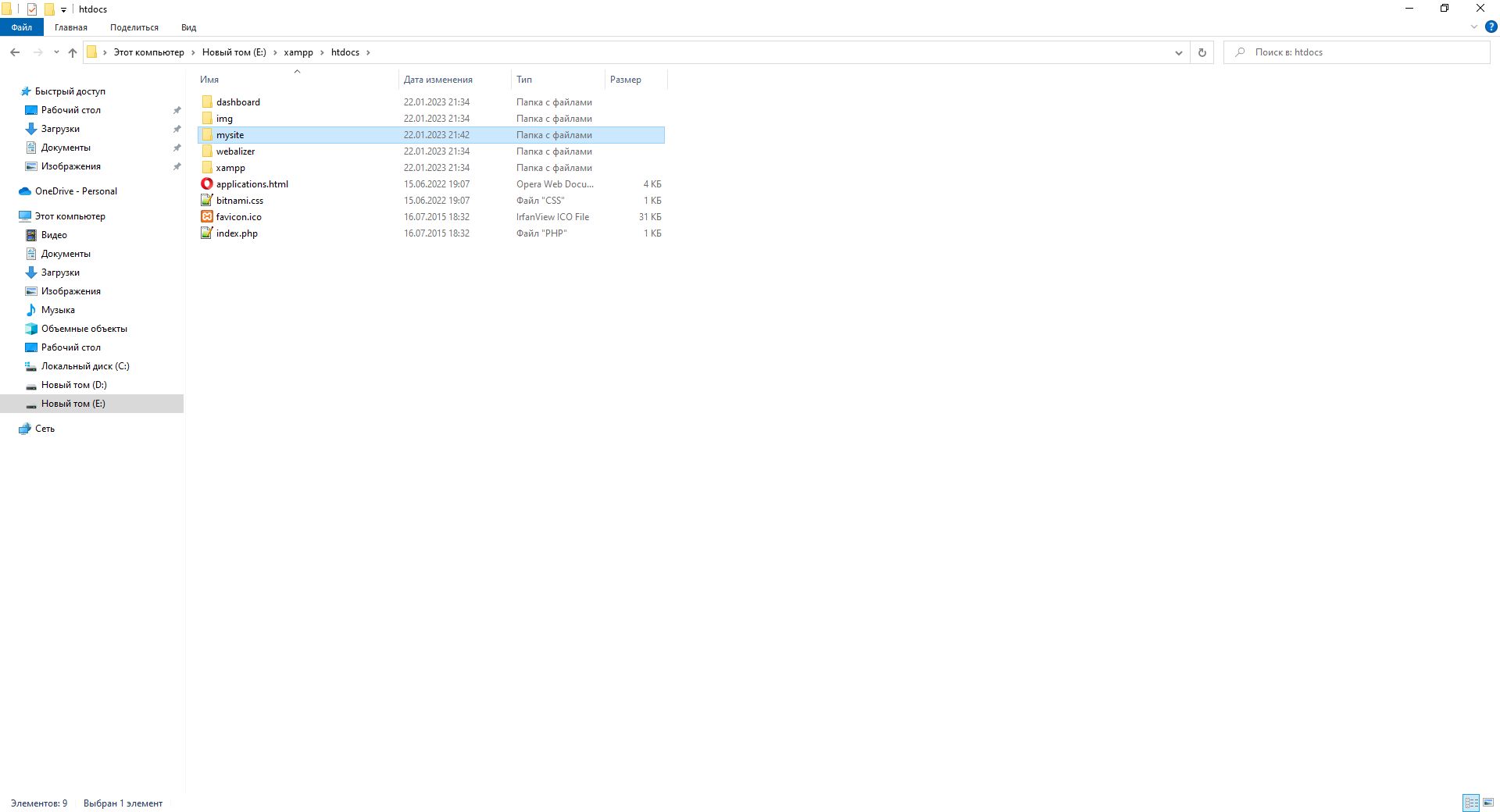Viewport: 1500px width, 812px height.
Task: Click the folder icon in address bar
Action: coord(92,52)
